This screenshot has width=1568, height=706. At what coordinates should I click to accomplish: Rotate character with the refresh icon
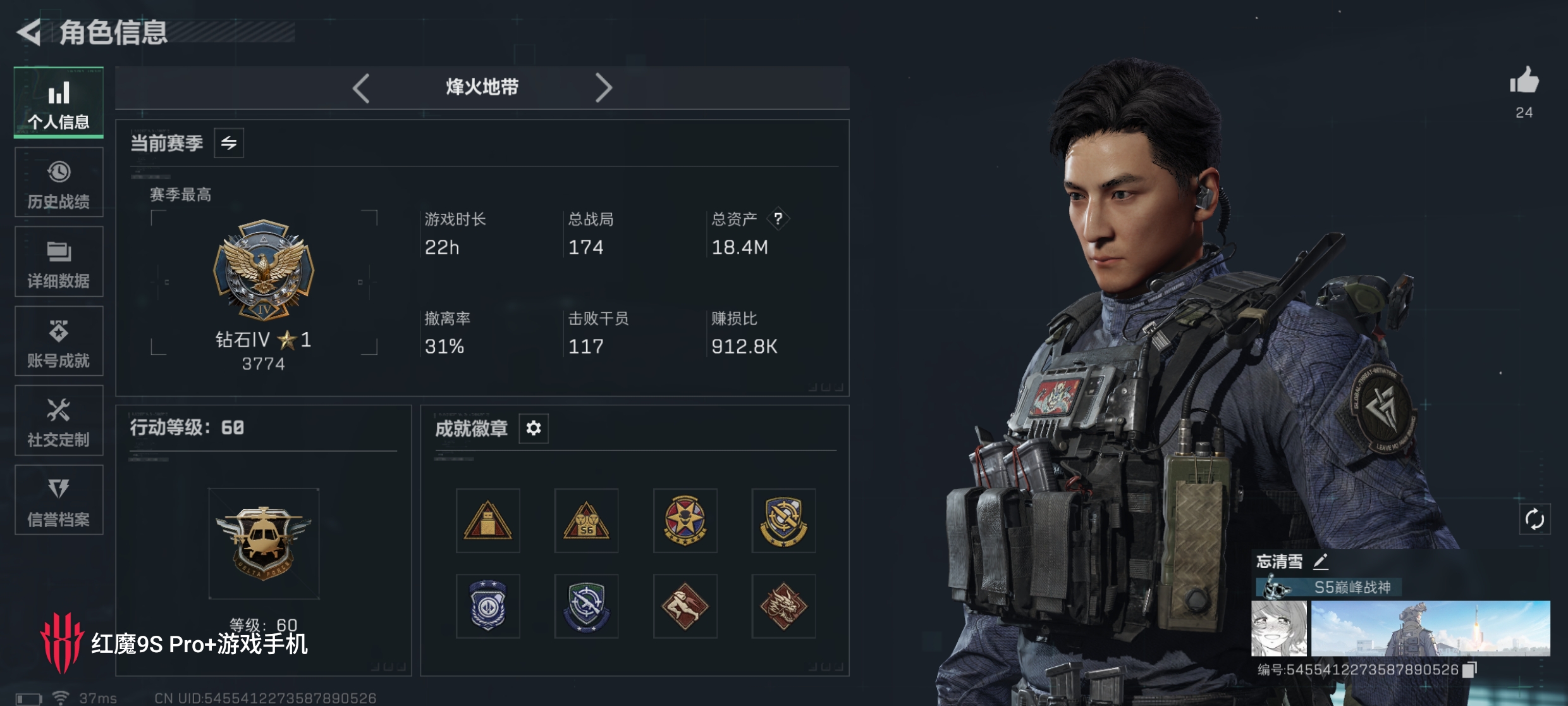pyautogui.click(x=1534, y=519)
